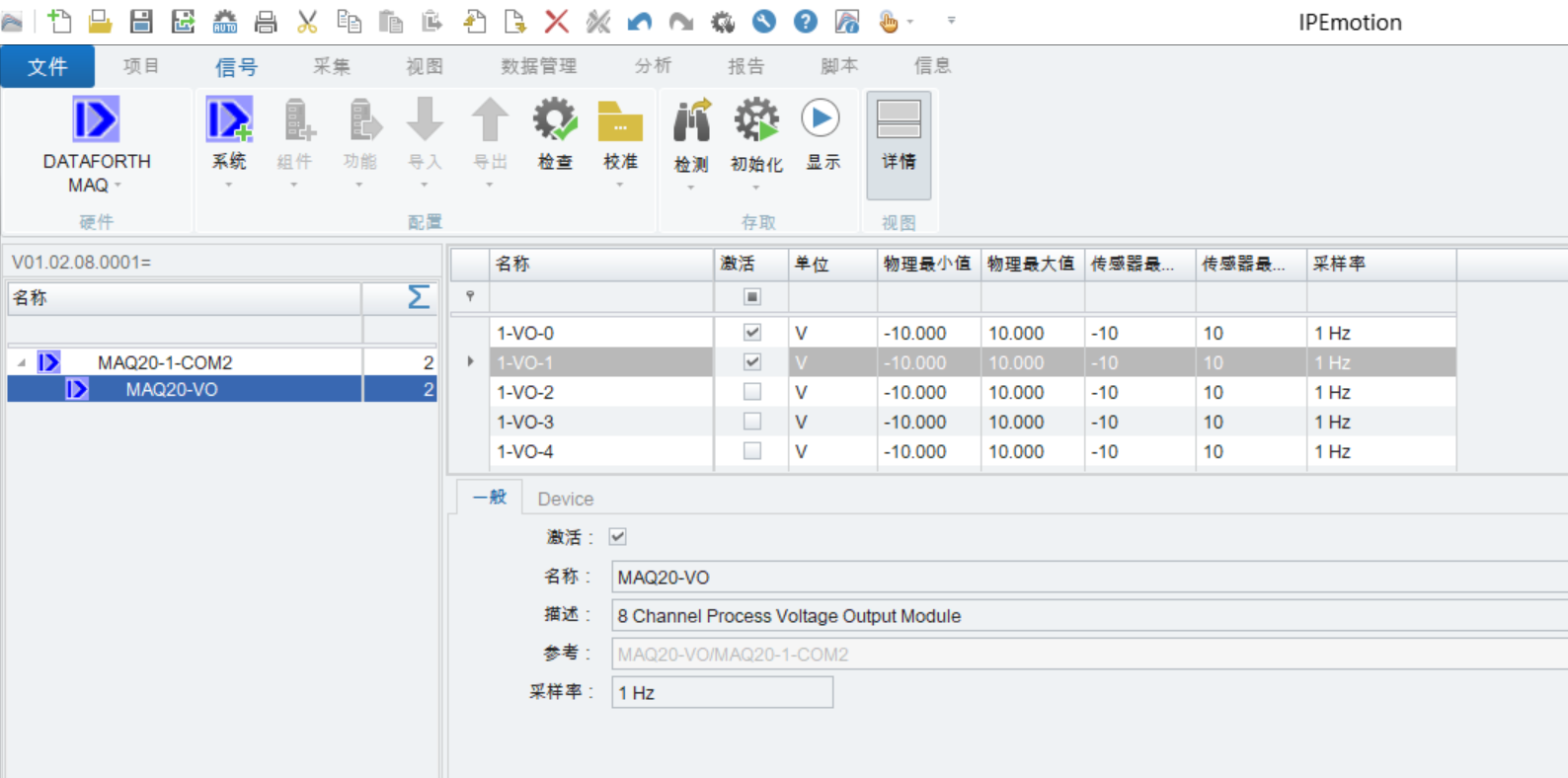Click the New file icon in quick toolbar
The height and width of the screenshot is (778, 1568).
click(59, 21)
